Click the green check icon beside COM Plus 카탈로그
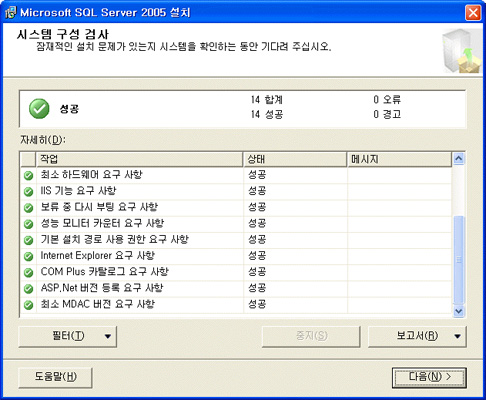Screen dimensions: 486x400 29,272
